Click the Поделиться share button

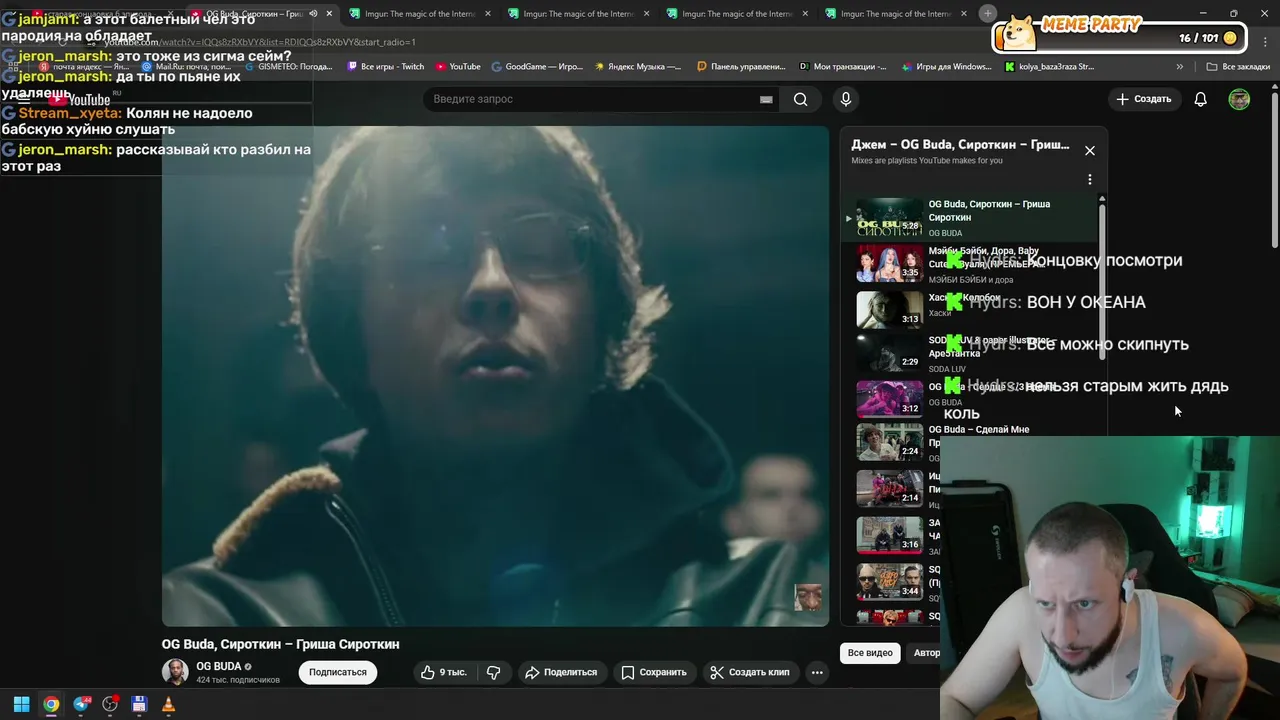561,672
